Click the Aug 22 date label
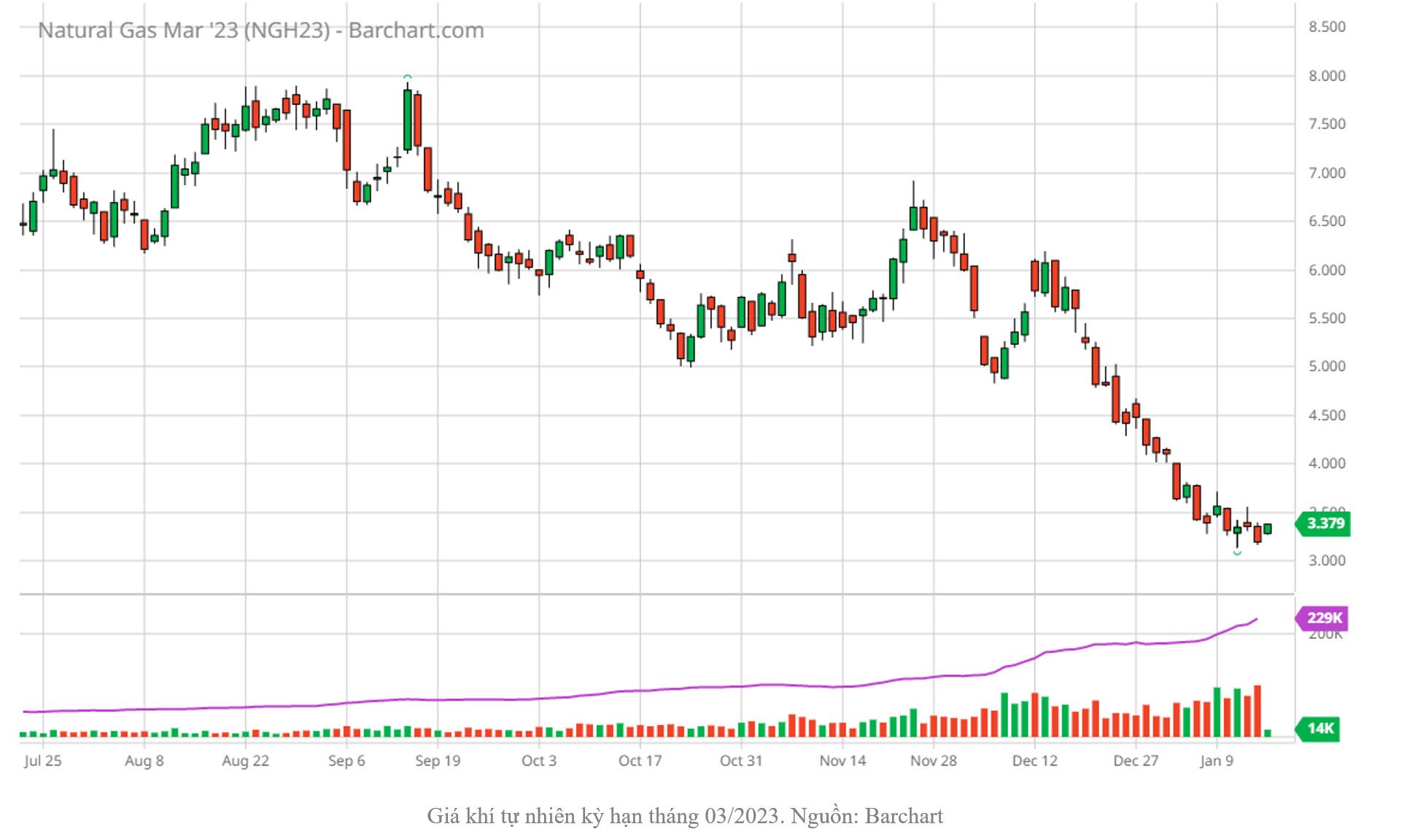The height and width of the screenshot is (840, 1410). tap(245, 761)
